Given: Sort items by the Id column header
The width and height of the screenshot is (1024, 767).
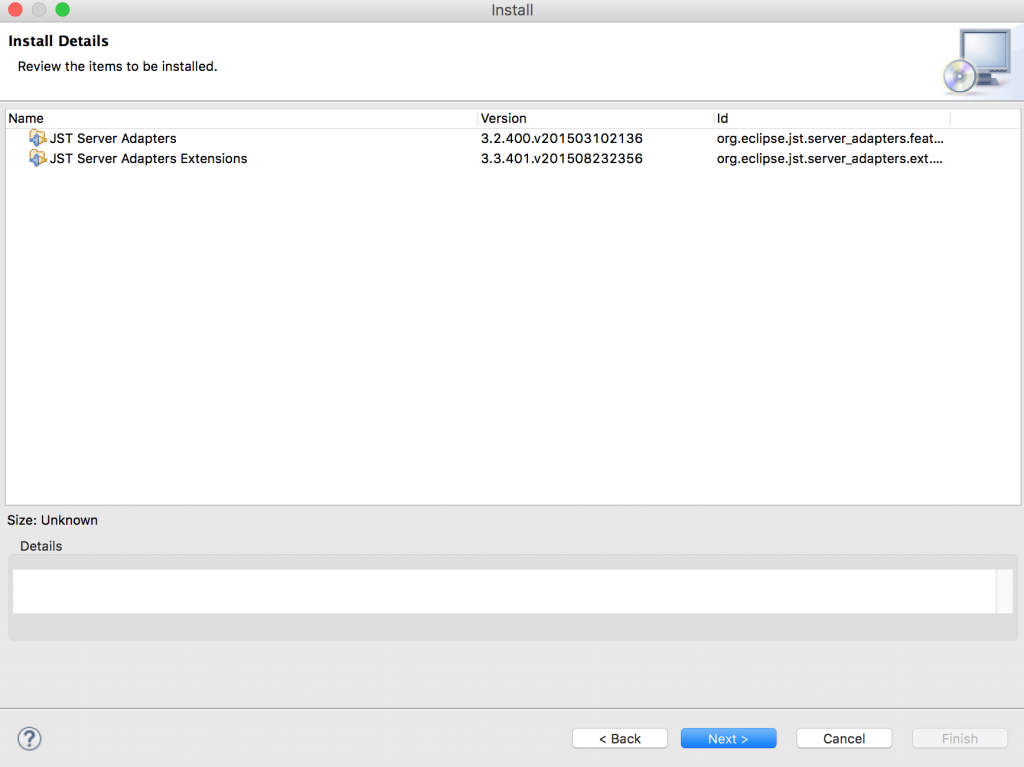Looking at the screenshot, I should click(831, 118).
